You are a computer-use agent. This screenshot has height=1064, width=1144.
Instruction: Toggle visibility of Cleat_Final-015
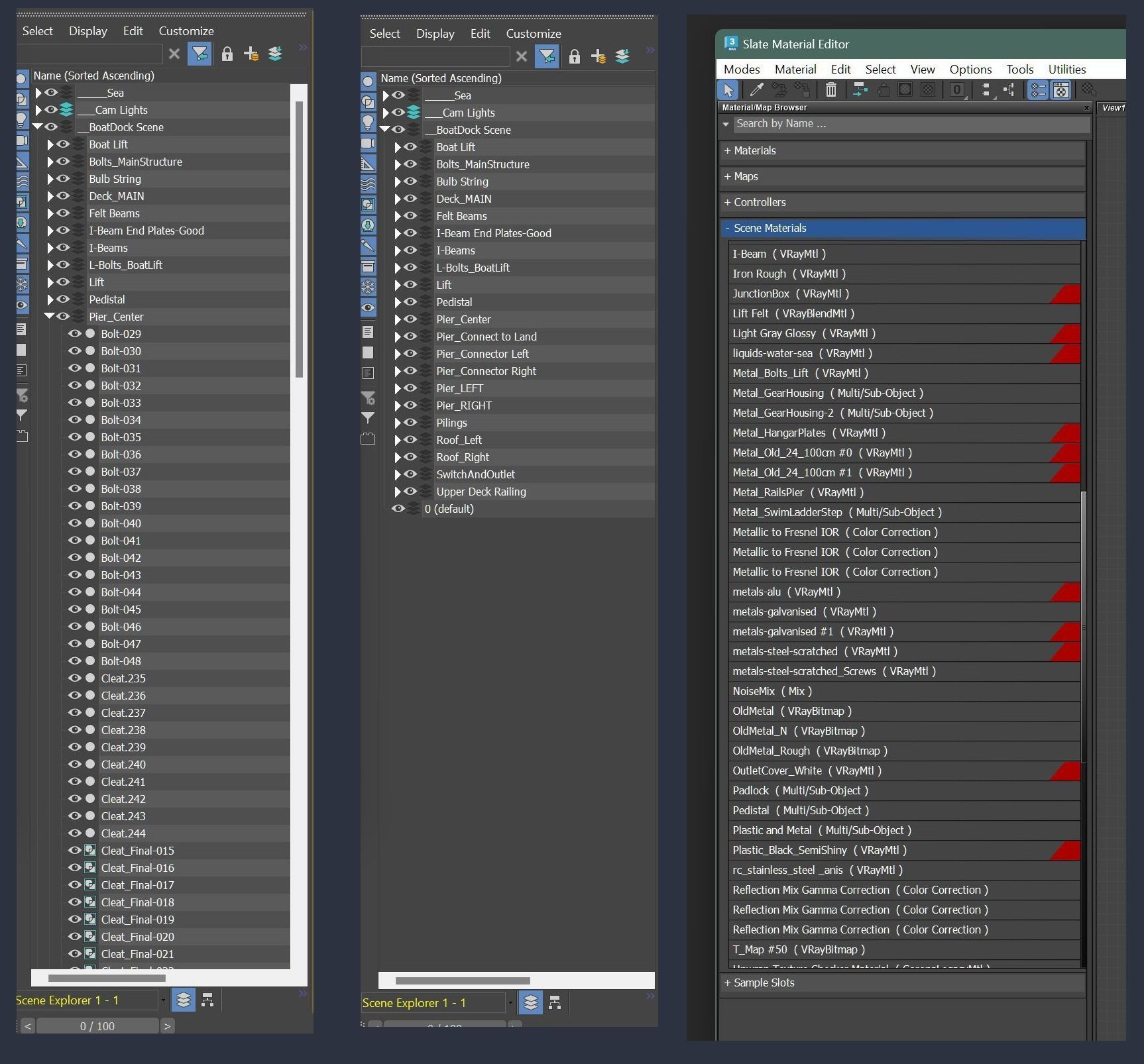click(75, 851)
